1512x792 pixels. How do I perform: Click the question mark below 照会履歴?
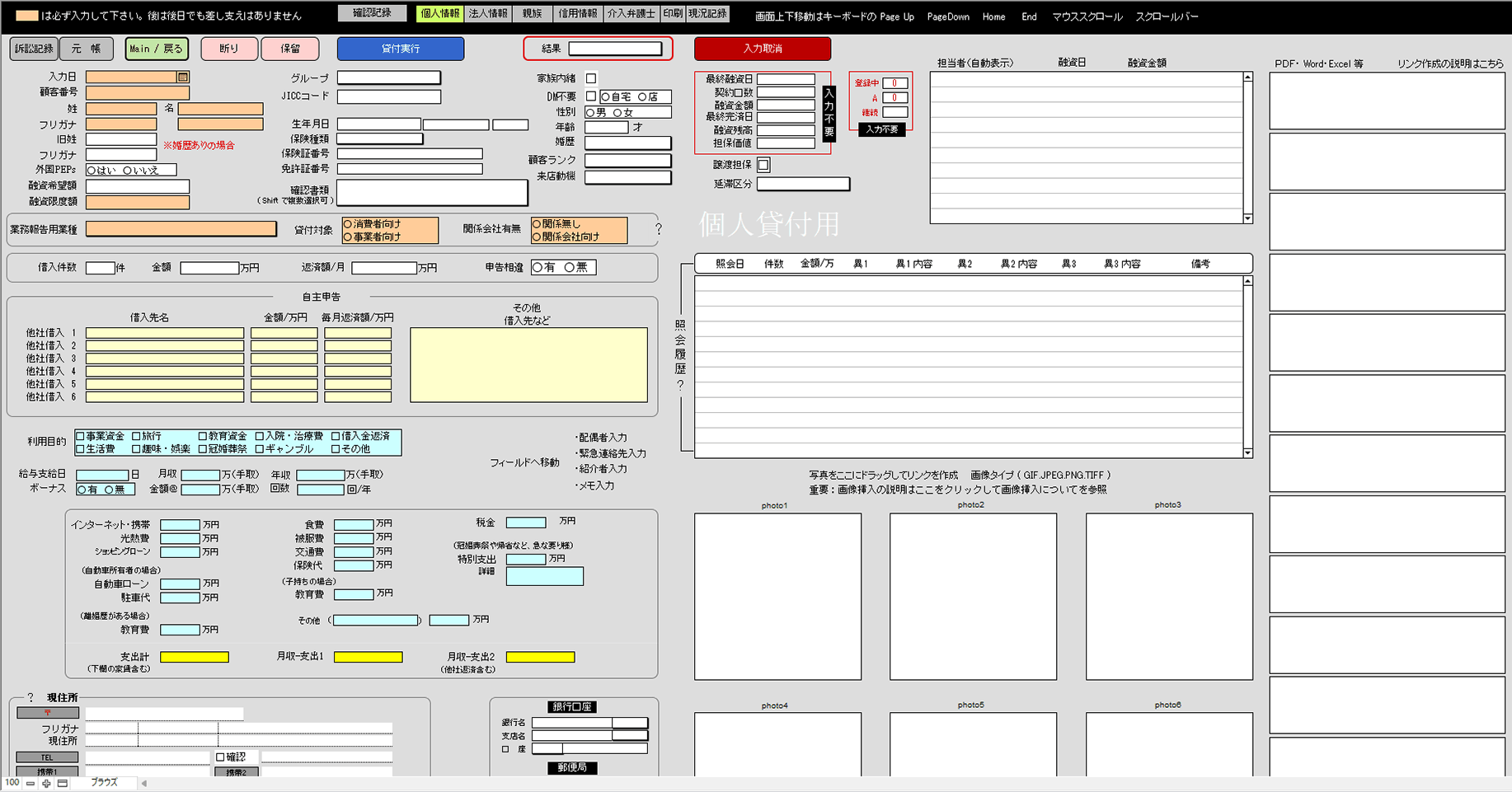point(680,386)
